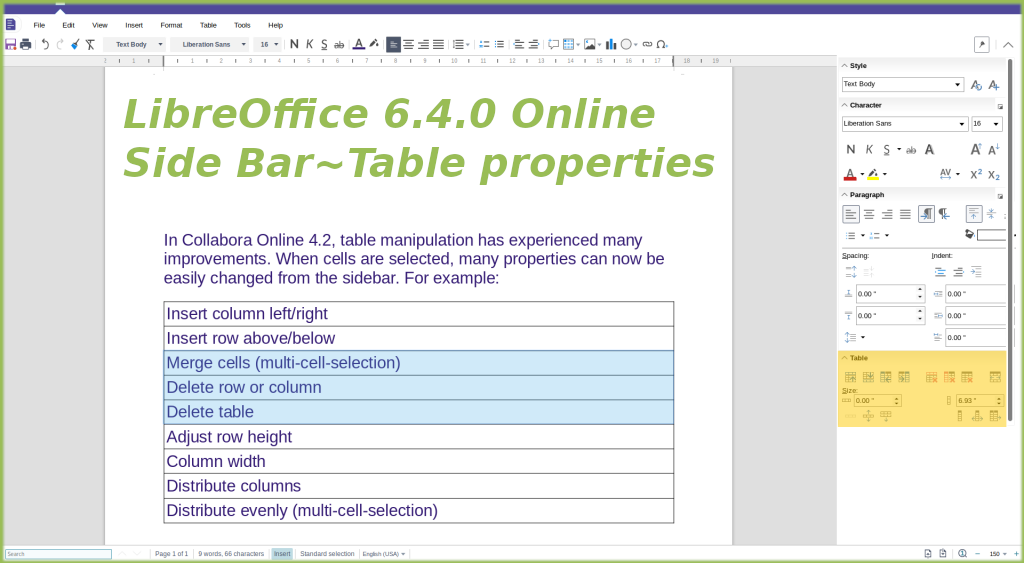Apply subscript from sidebar
1024x563 pixels.
(x=994, y=174)
